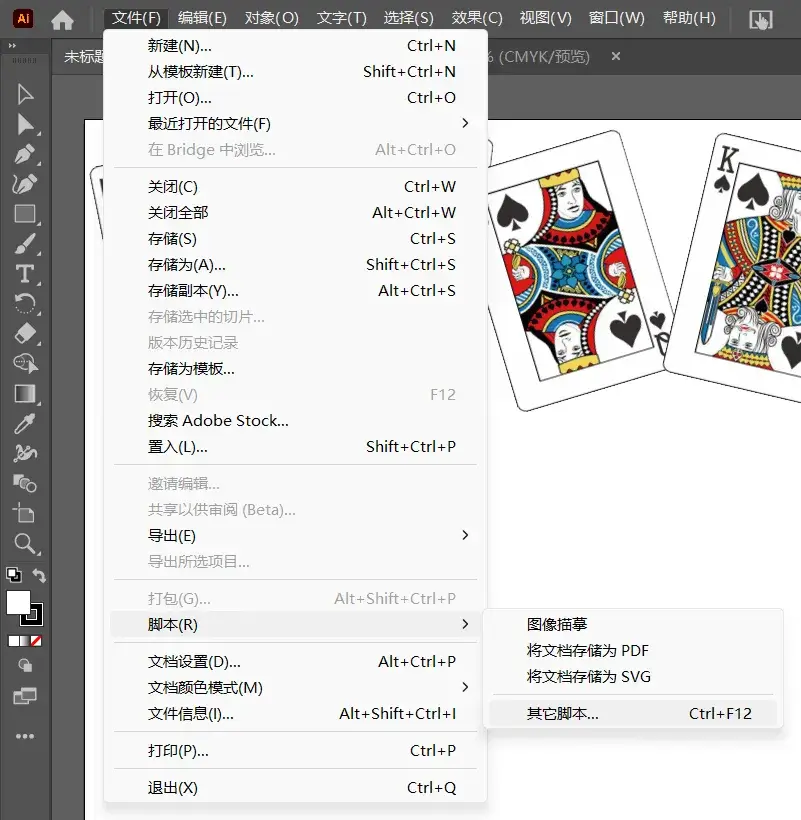The width and height of the screenshot is (801, 820).
Task: Select the Paintbrush tool
Action: [x=25, y=244]
